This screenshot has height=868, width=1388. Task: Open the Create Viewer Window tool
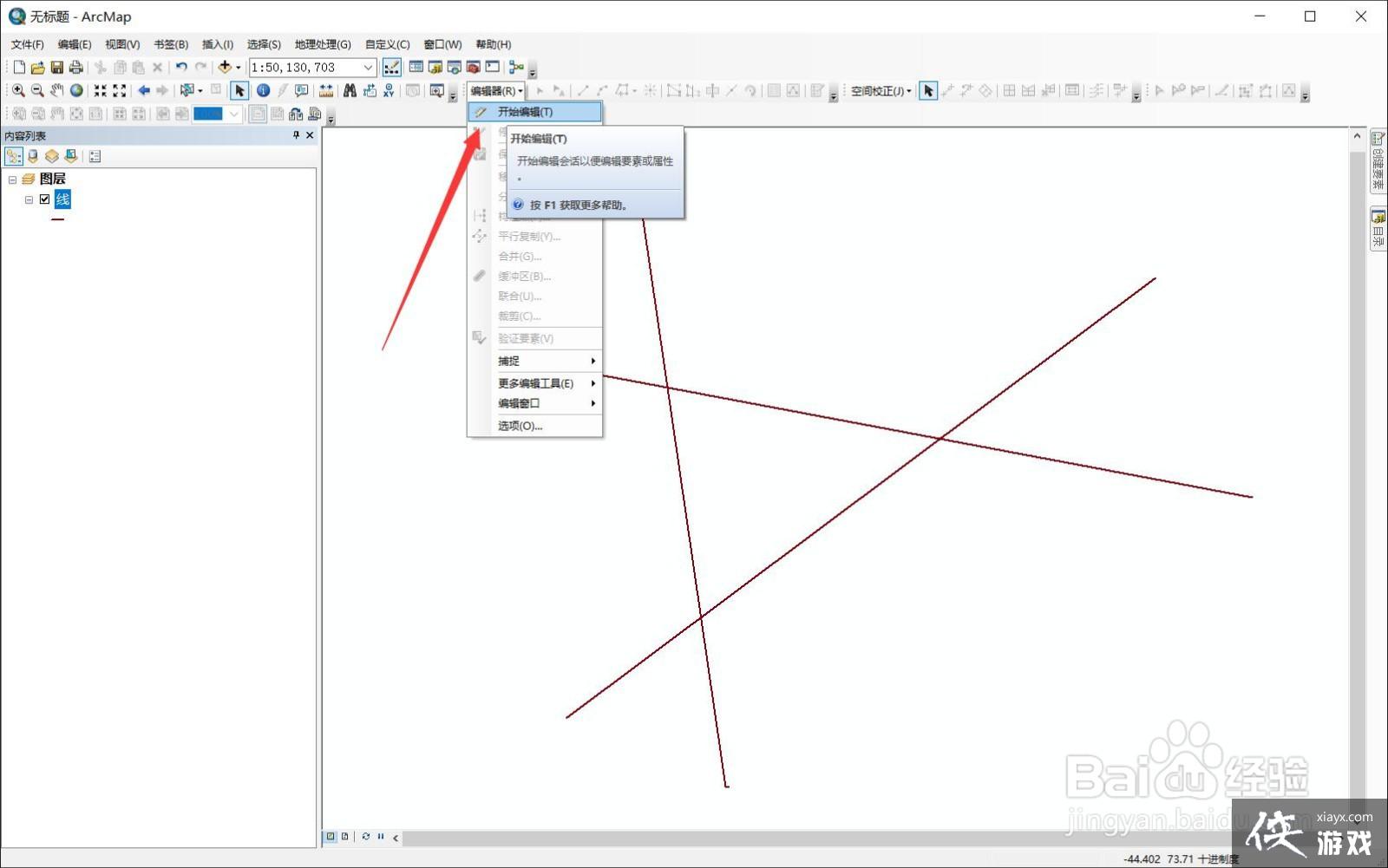tap(436, 91)
